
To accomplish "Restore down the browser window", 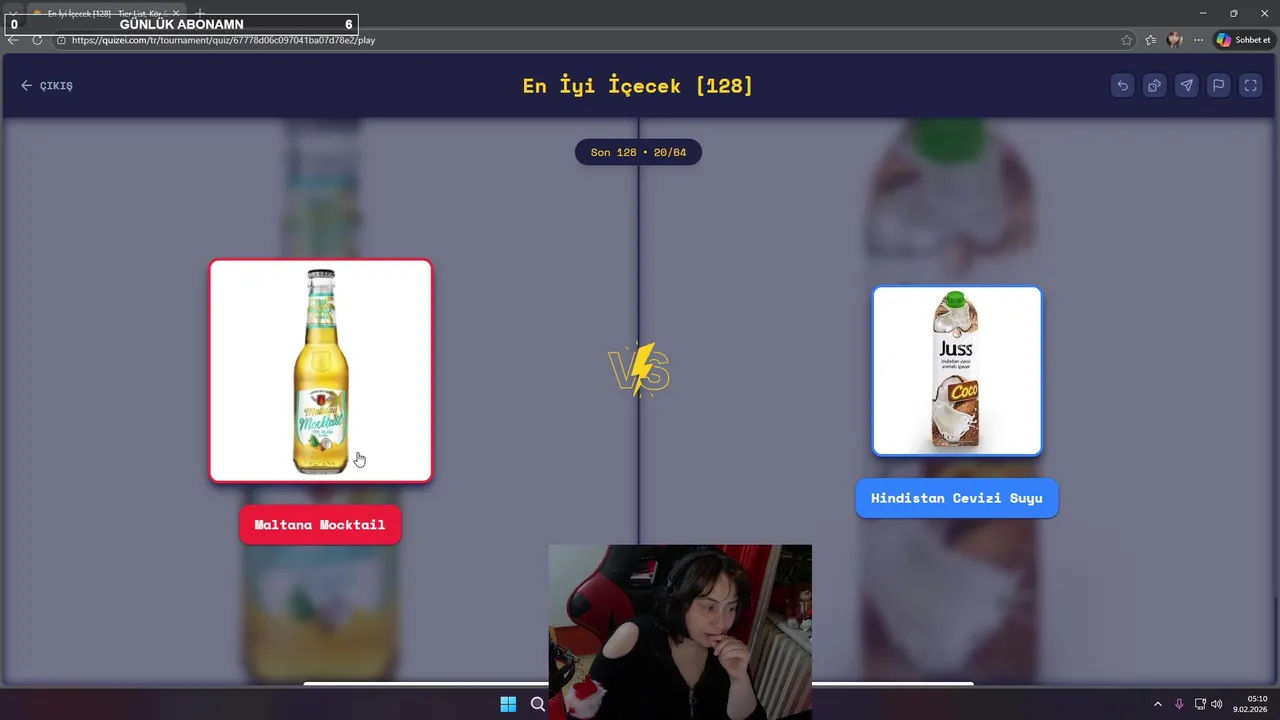I will [x=1233, y=13].
